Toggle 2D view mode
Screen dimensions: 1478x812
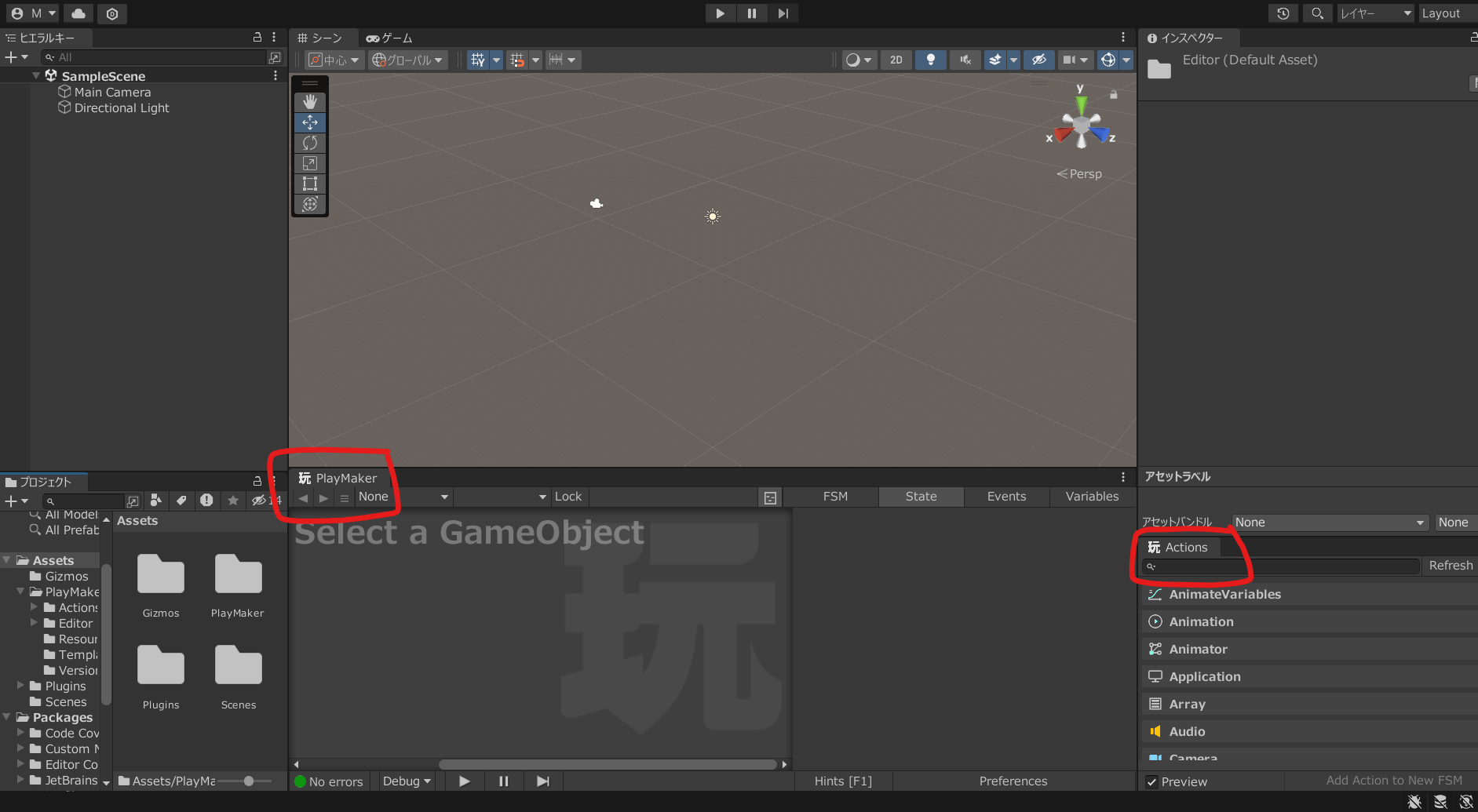tap(896, 60)
